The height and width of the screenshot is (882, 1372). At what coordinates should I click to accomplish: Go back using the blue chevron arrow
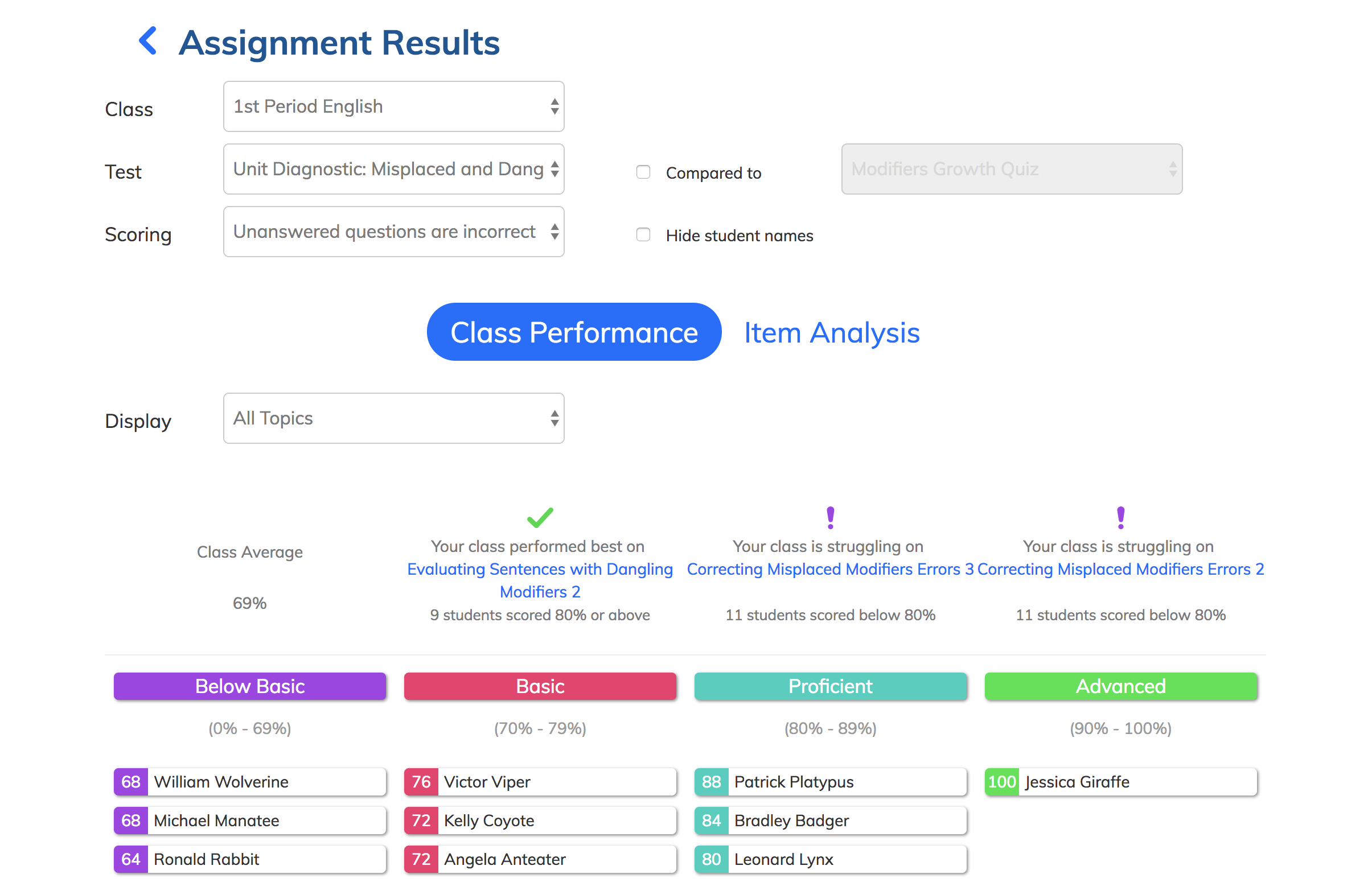(x=148, y=41)
